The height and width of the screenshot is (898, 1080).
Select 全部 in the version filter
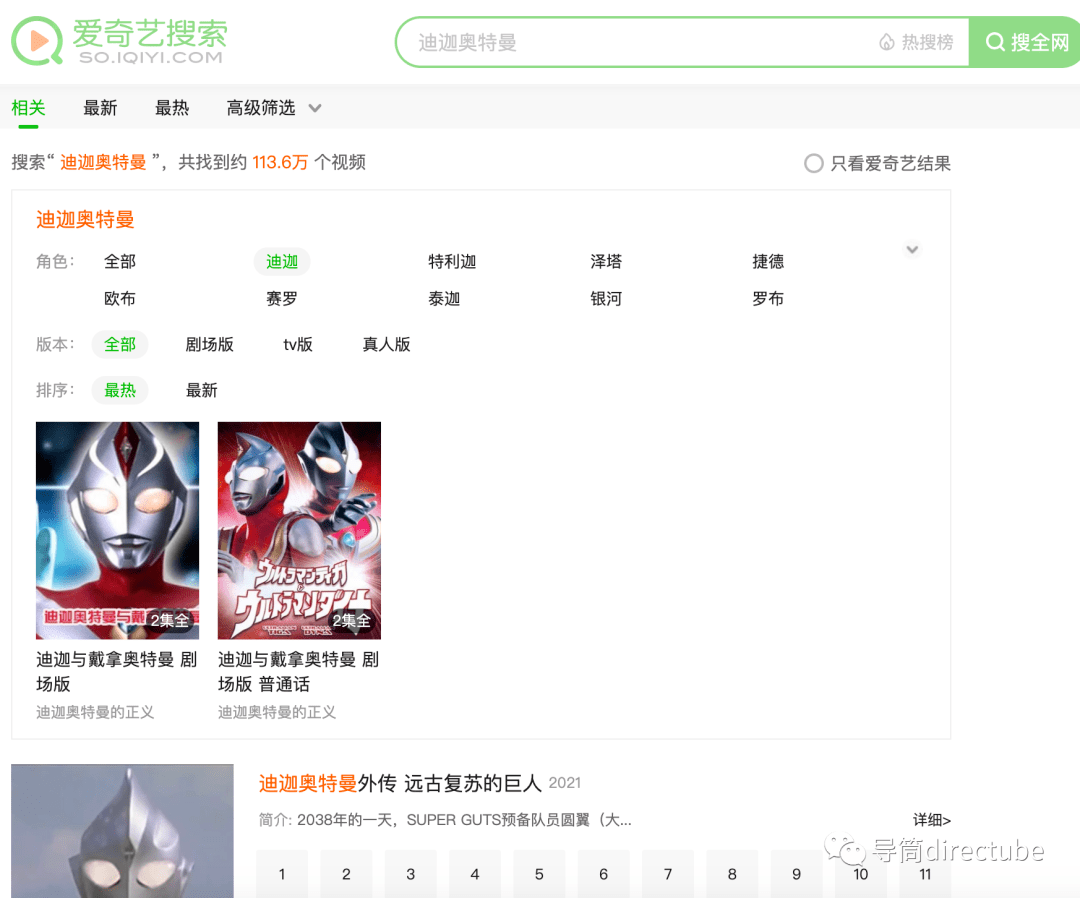(120, 344)
